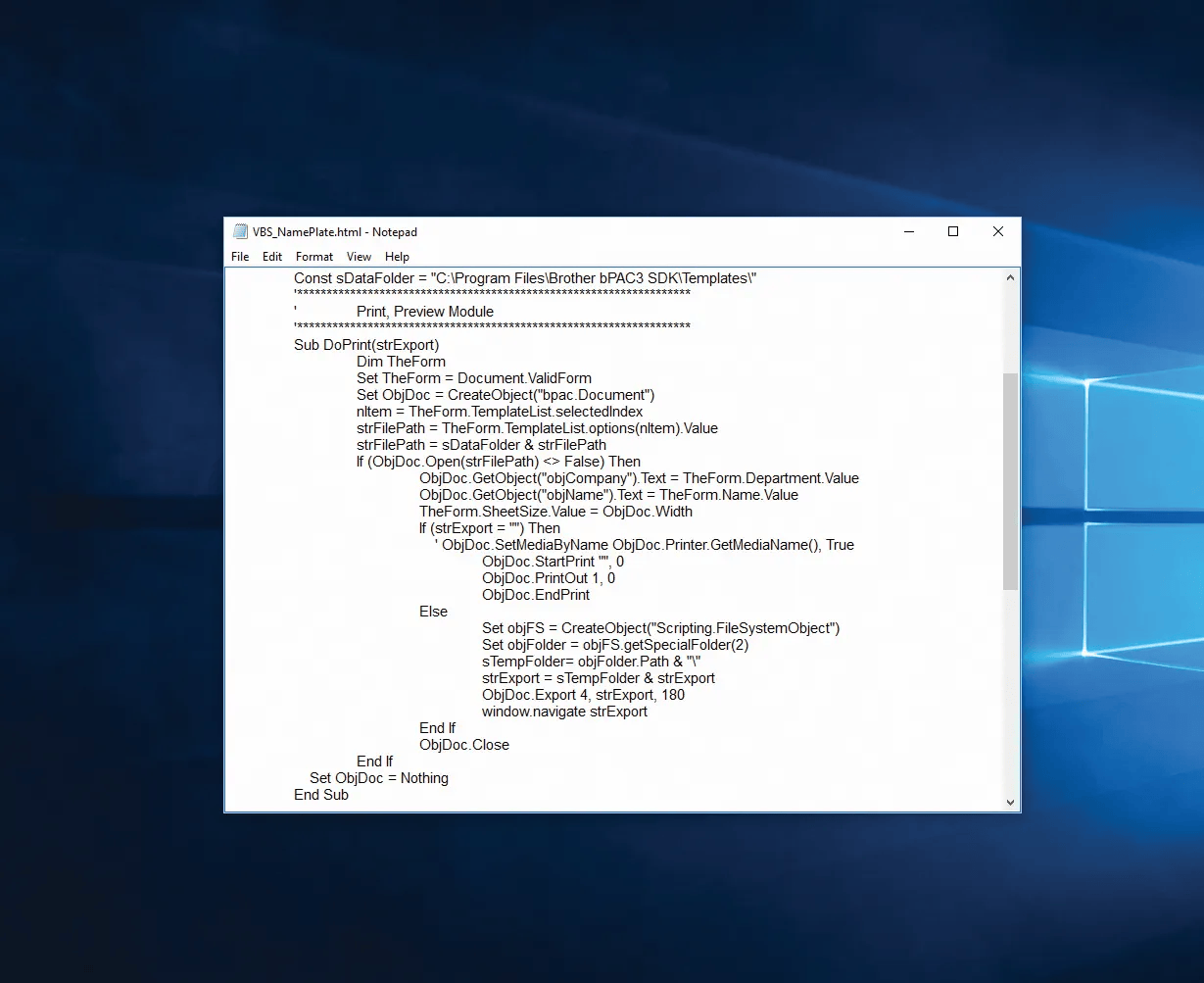Click the Const sDataFolder line

pos(525,278)
